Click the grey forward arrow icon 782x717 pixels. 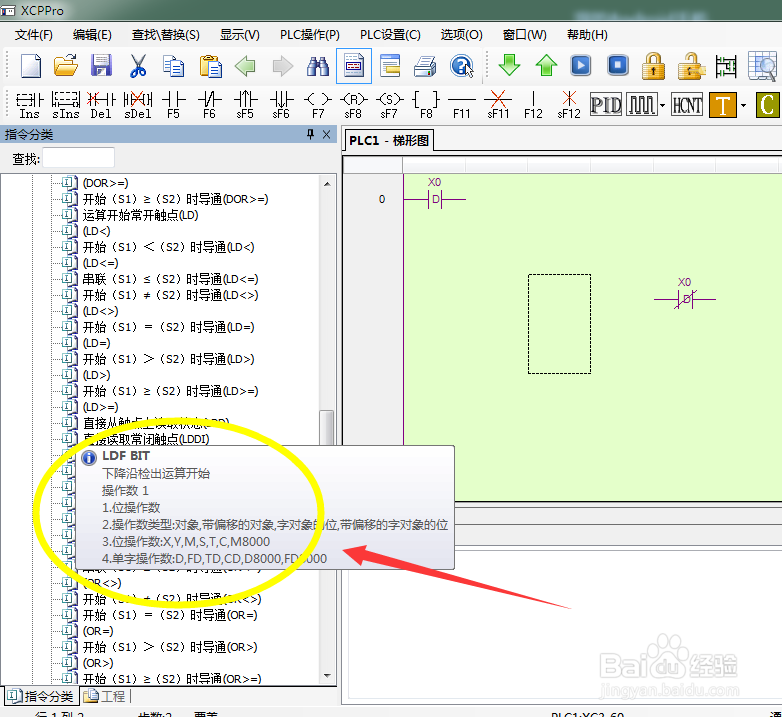tap(283, 66)
